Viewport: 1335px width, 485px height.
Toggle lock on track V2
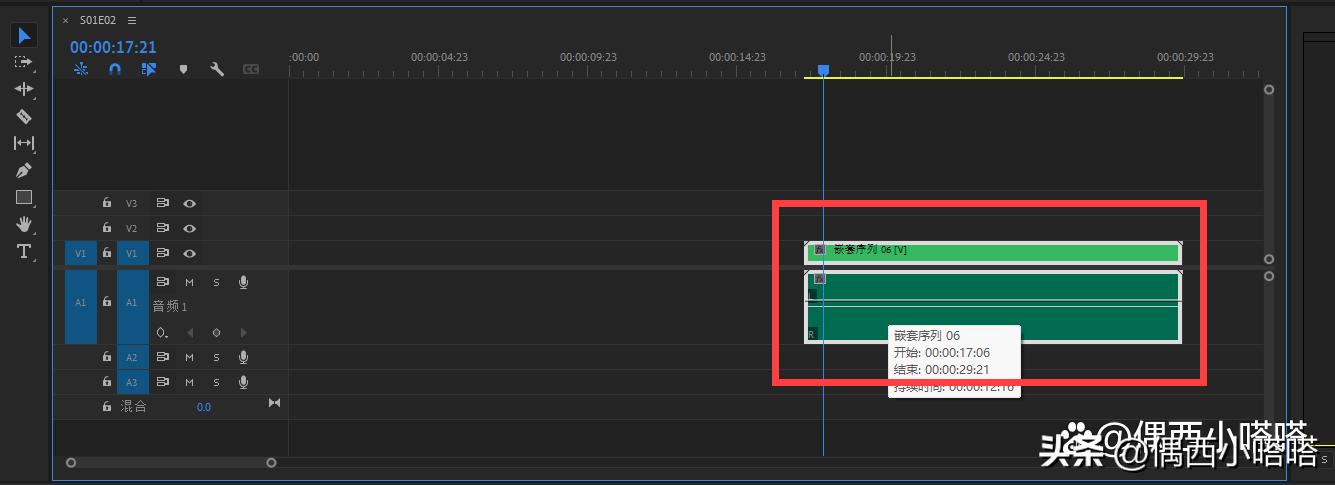tap(107, 228)
